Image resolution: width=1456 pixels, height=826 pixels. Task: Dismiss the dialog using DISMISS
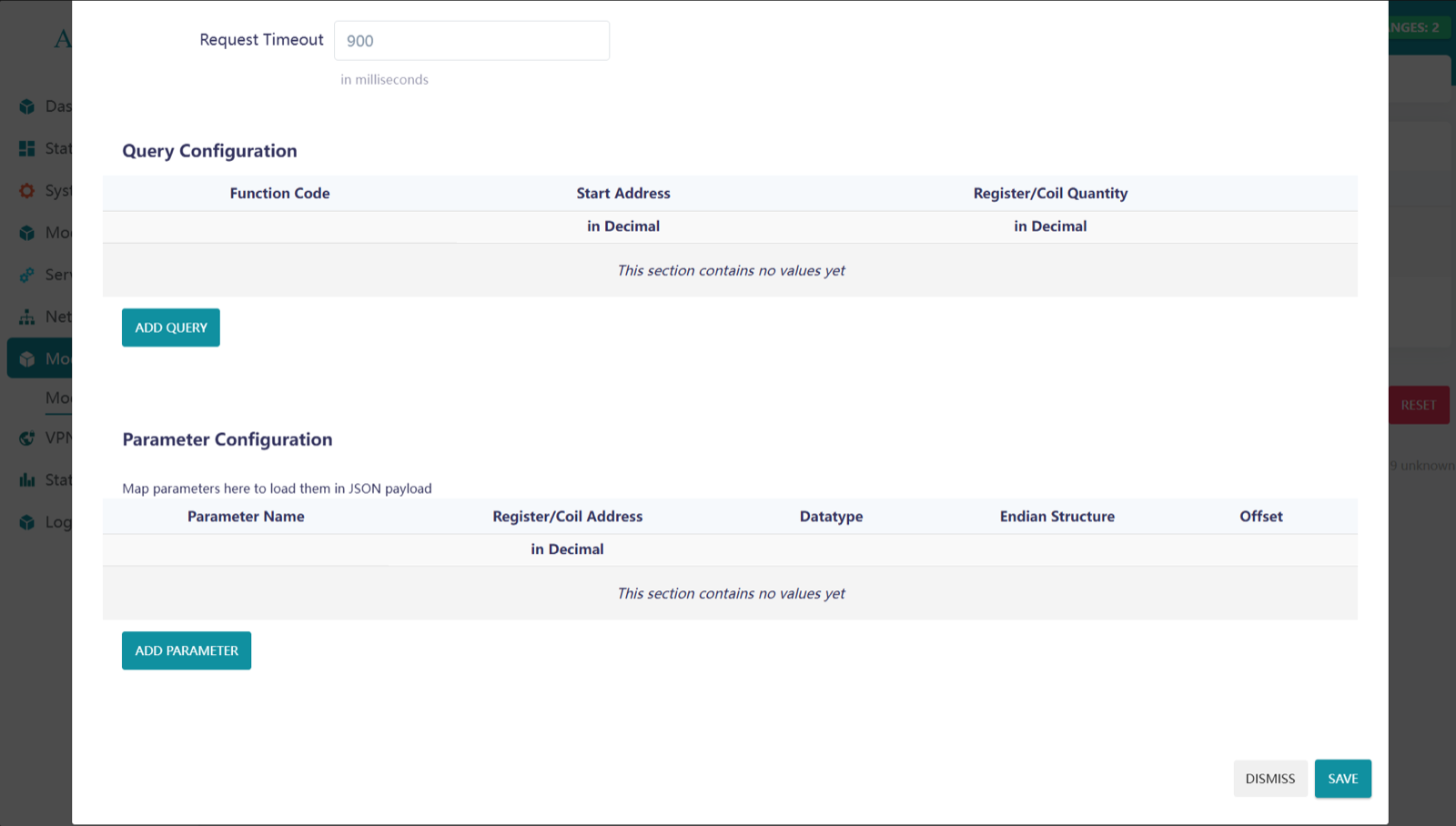pyautogui.click(x=1270, y=779)
